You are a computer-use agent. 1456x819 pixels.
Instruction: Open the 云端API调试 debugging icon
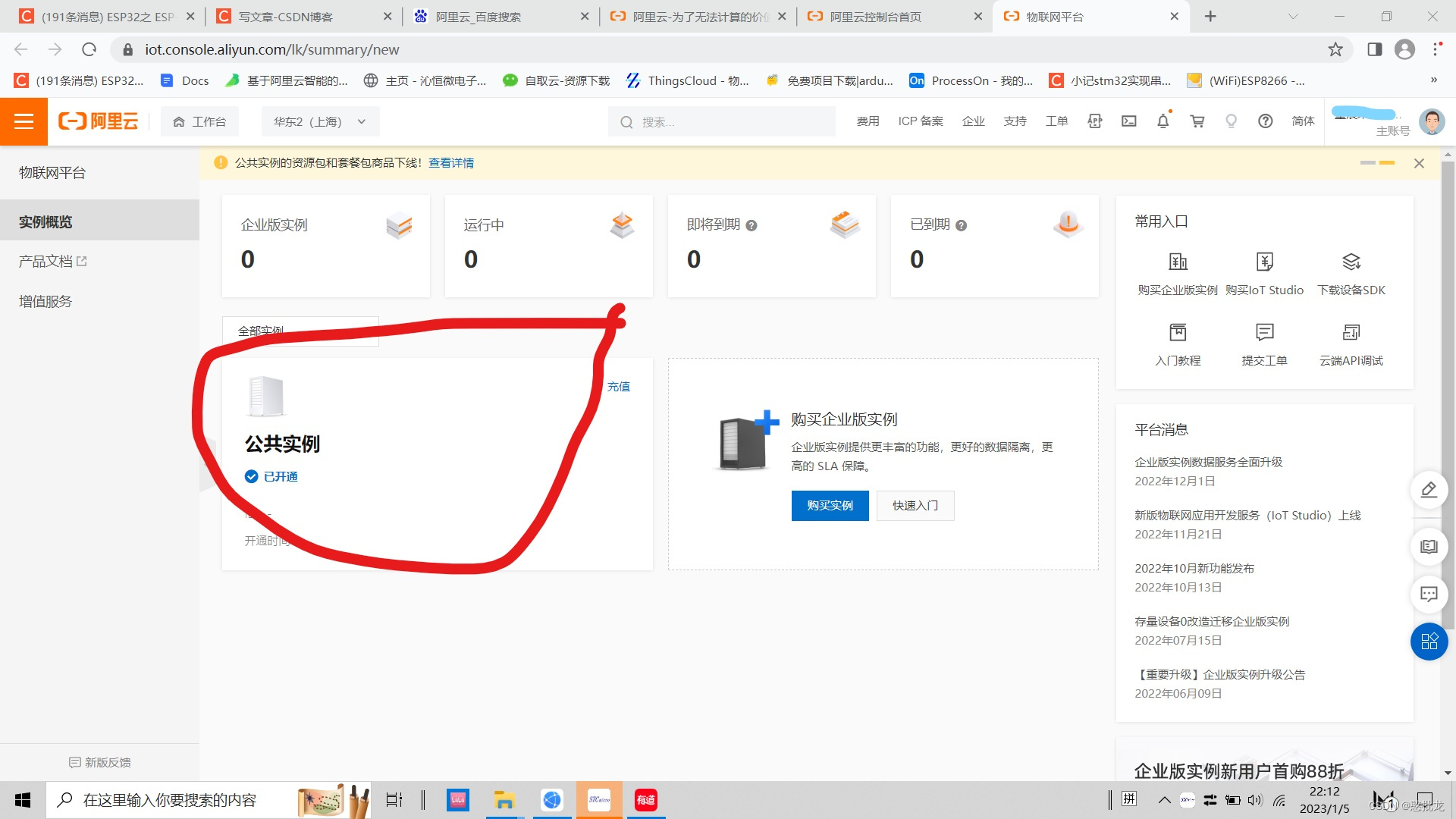click(x=1351, y=332)
